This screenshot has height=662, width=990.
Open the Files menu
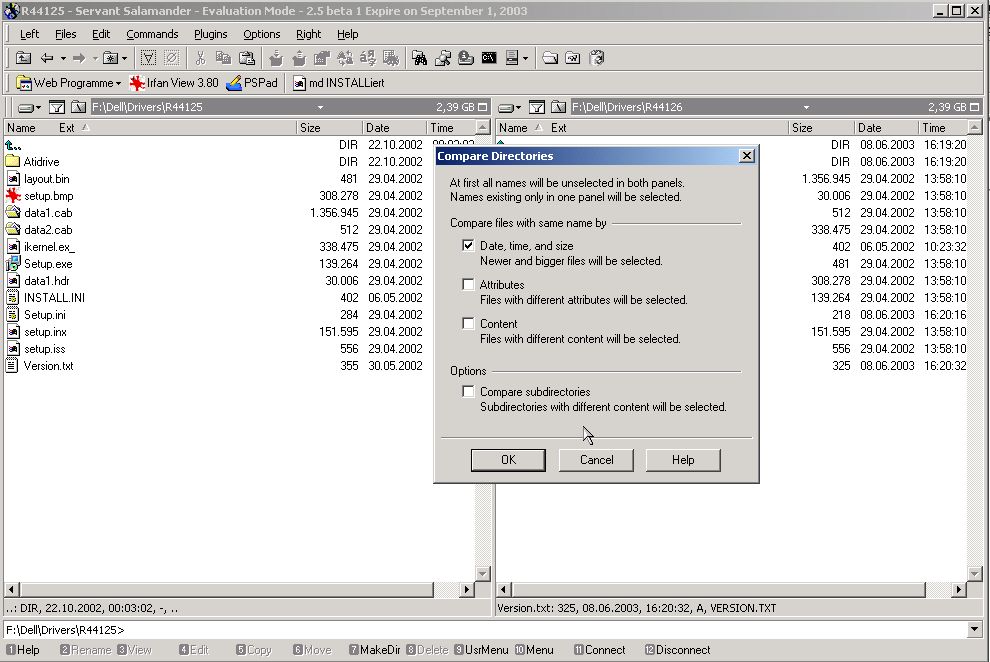(66, 34)
